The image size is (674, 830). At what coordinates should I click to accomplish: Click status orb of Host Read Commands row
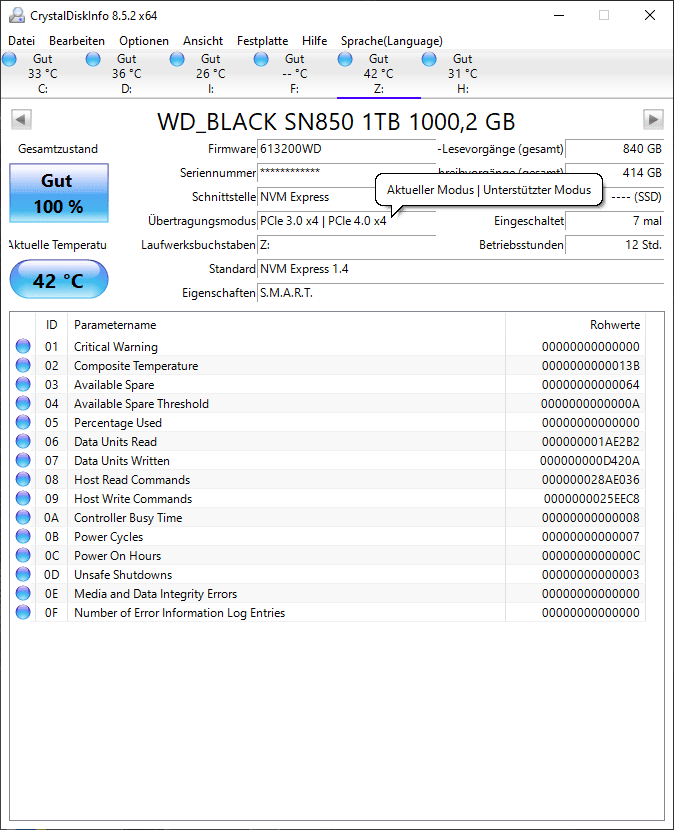pyautogui.click(x=23, y=480)
